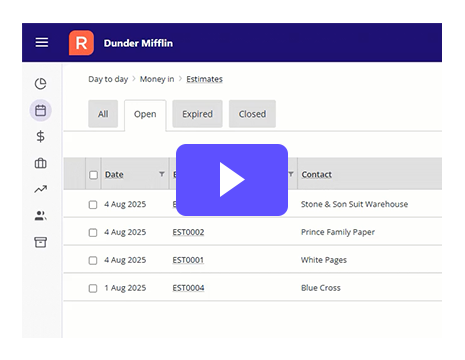Select the calendar day-to-day sidebar icon
The width and height of the screenshot is (465, 360).
(x=41, y=110)
